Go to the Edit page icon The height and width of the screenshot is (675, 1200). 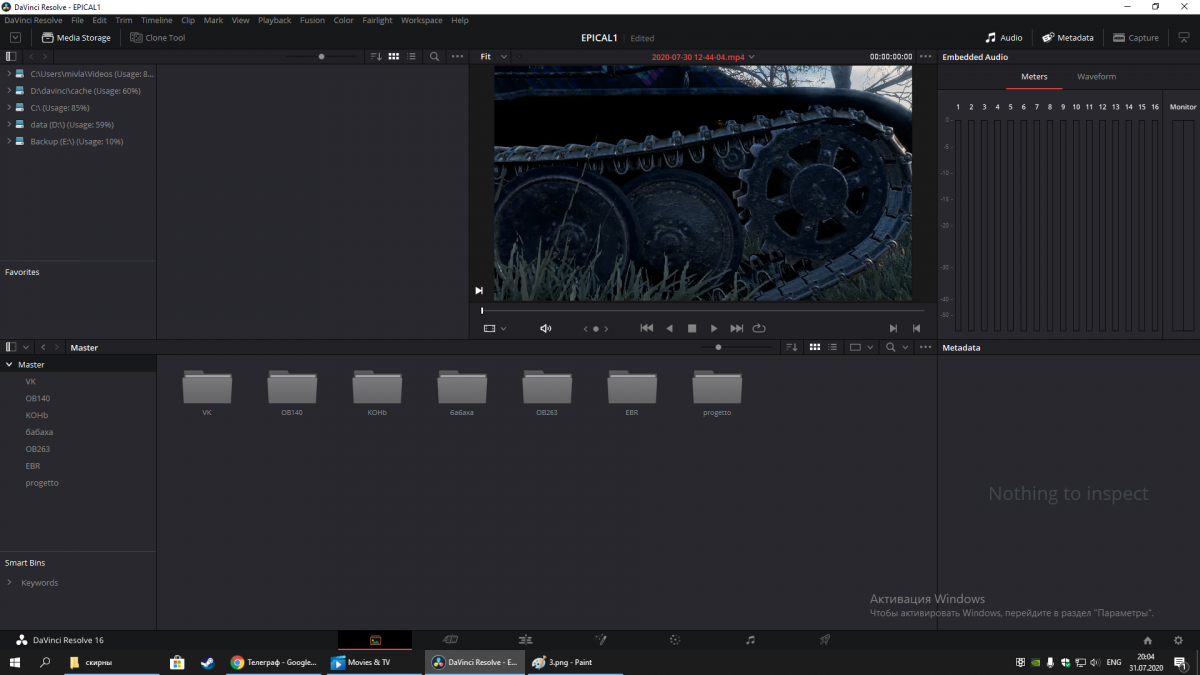tap(525, 640)
